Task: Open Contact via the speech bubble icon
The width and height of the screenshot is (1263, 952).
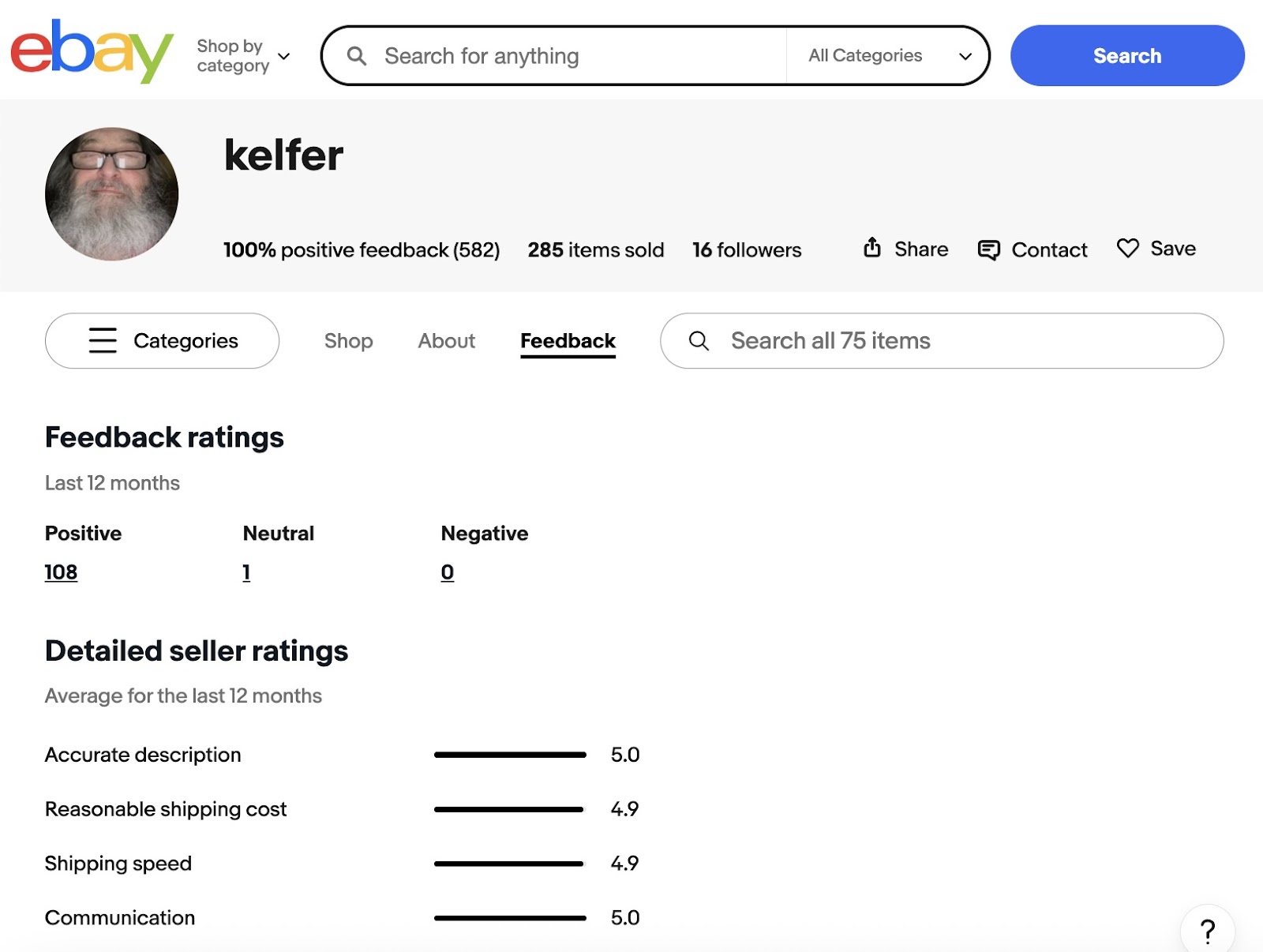Action: click(991, 249)
